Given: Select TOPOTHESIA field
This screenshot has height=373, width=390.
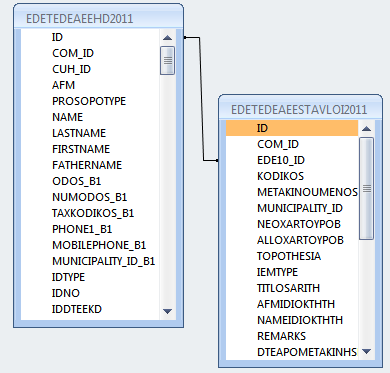Looking at the screenshot, I should pos(292,256).
